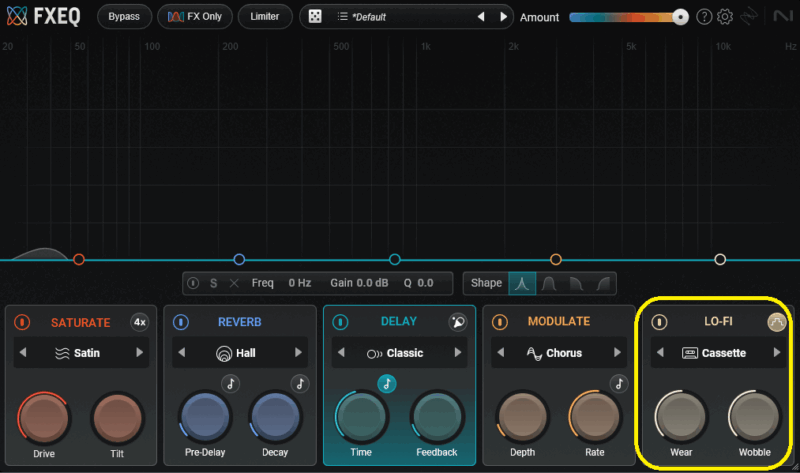Toggle tempo sync note above Delay Time

point(387,383)
